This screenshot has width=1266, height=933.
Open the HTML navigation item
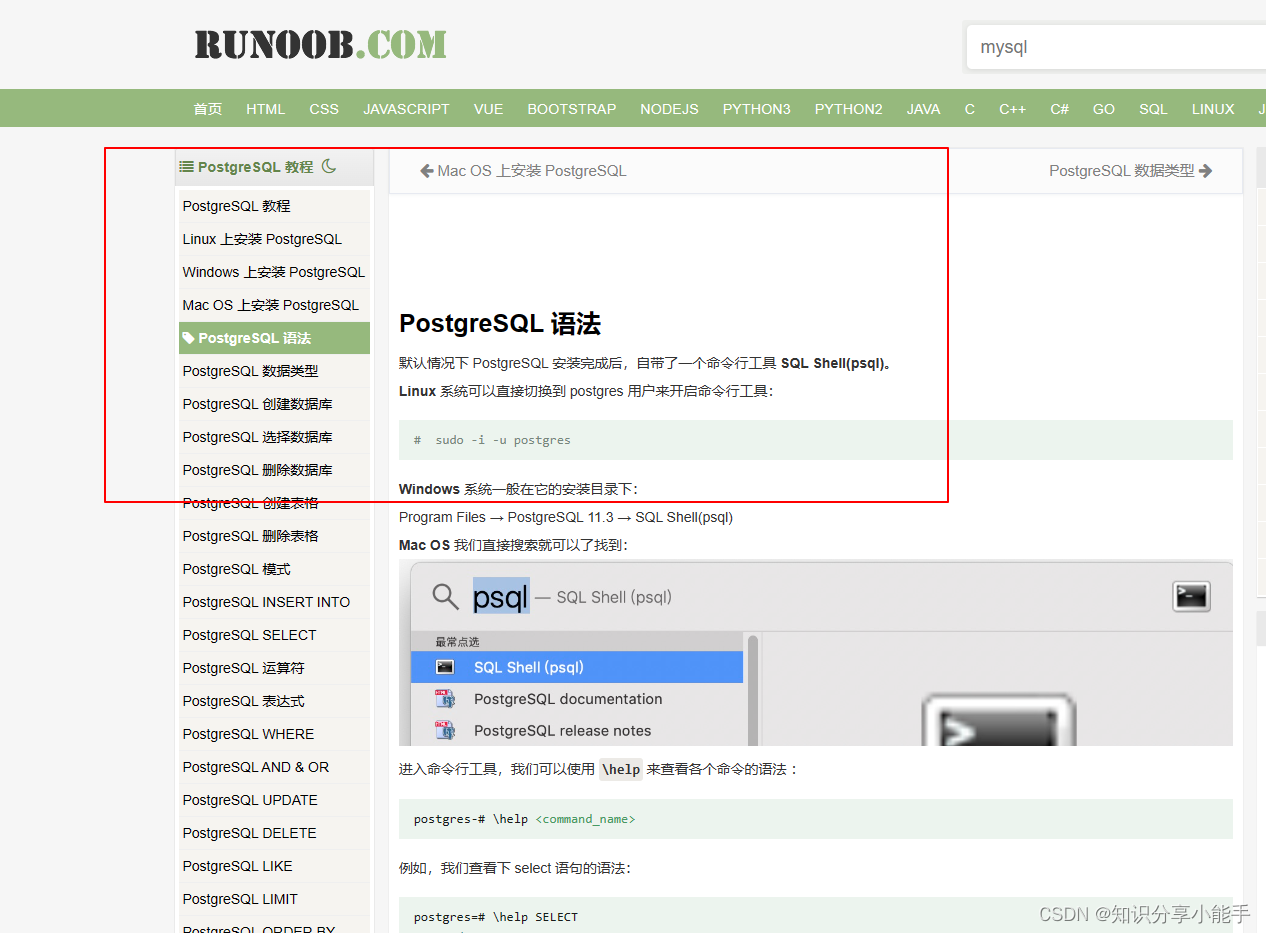pos(265,109)
